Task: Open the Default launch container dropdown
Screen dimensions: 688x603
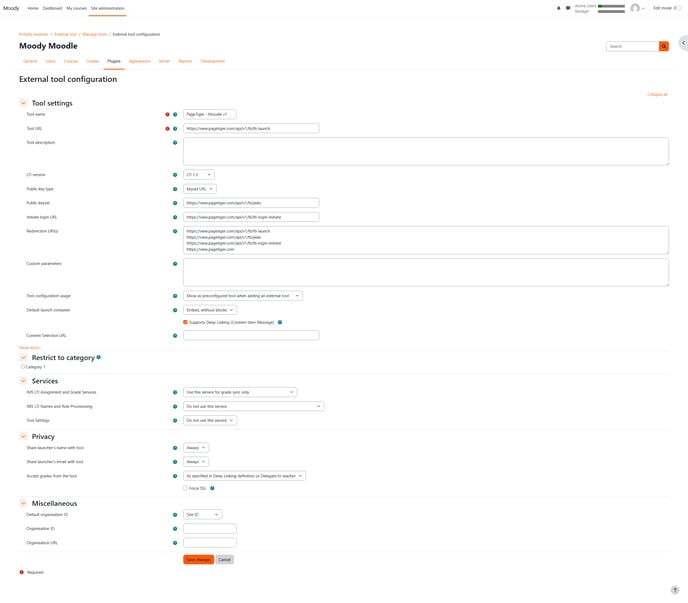Action: [210, 310]
